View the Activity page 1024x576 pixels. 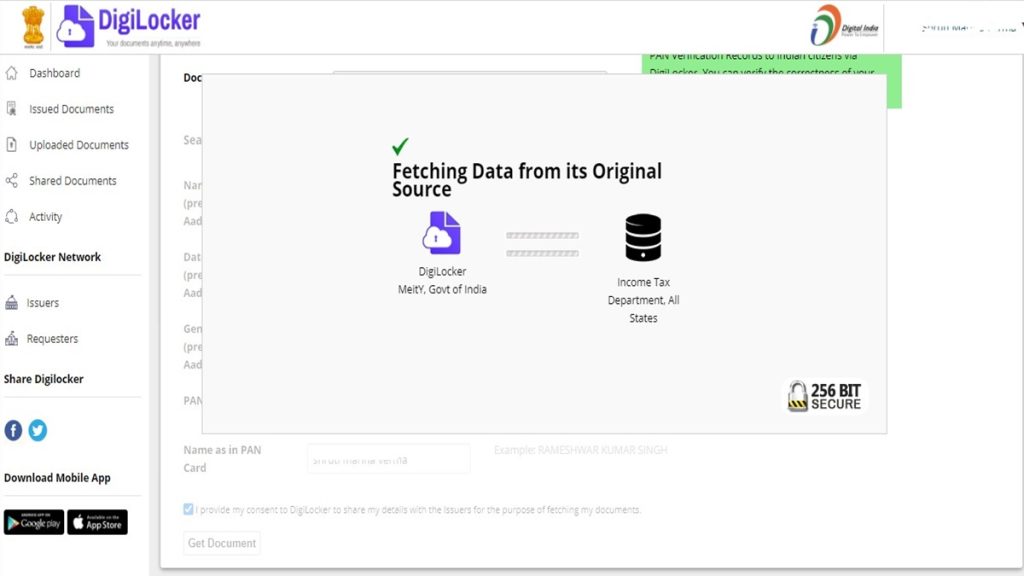tap(45, 217)
